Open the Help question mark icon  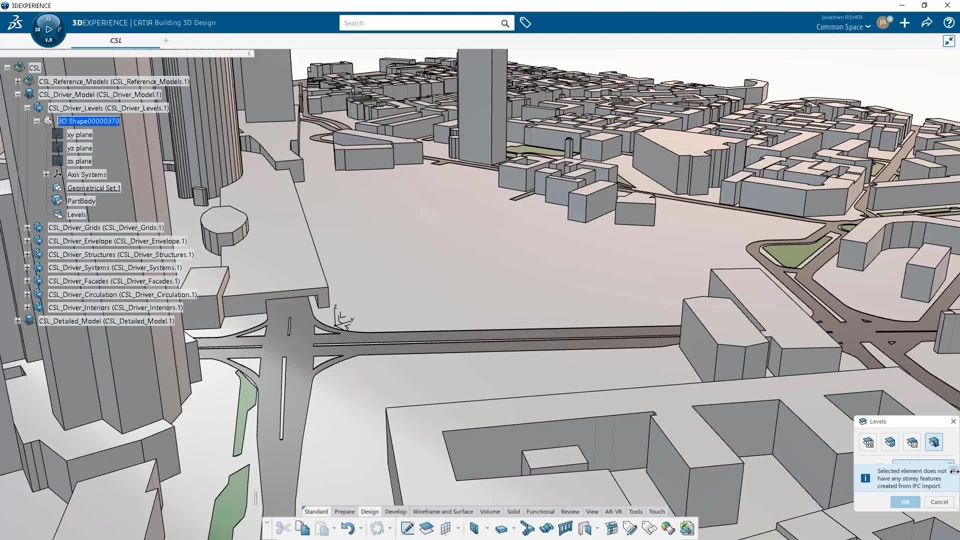[949, 23]
